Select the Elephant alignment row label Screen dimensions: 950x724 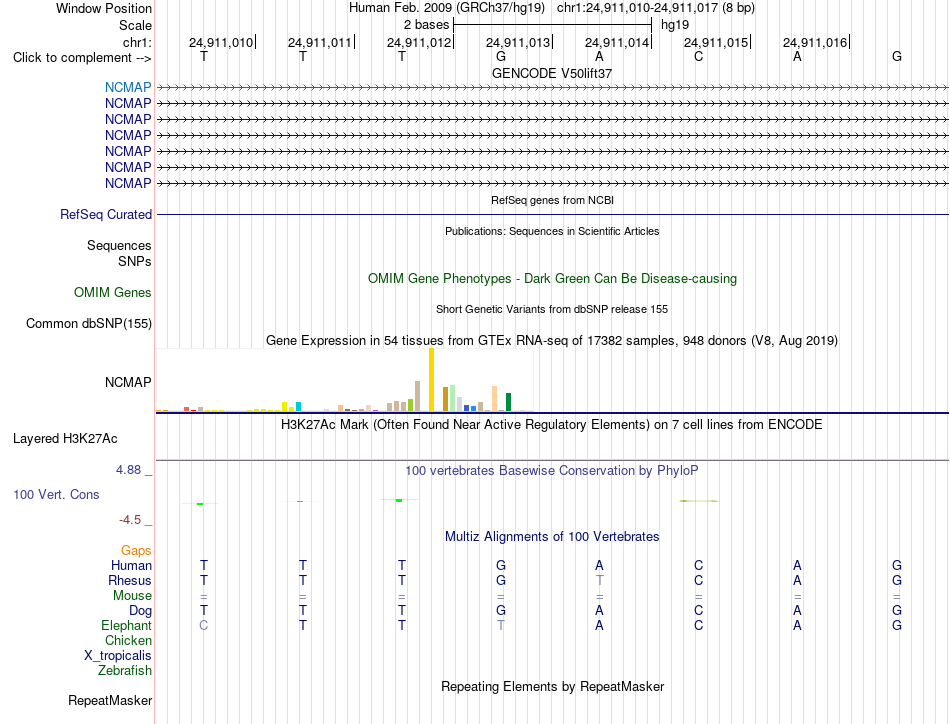[127, 625]
